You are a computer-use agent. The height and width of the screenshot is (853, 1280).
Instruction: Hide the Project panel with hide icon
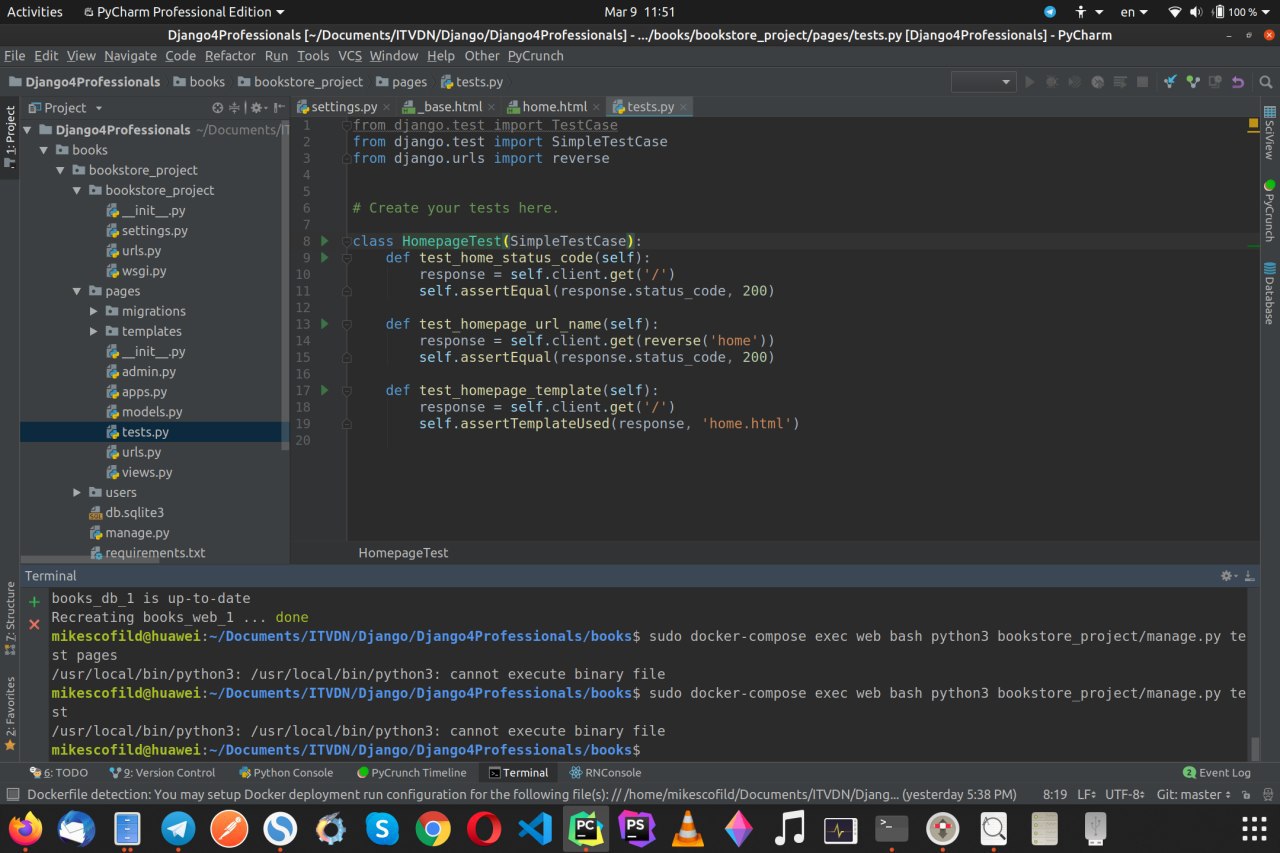pos(279,108)
